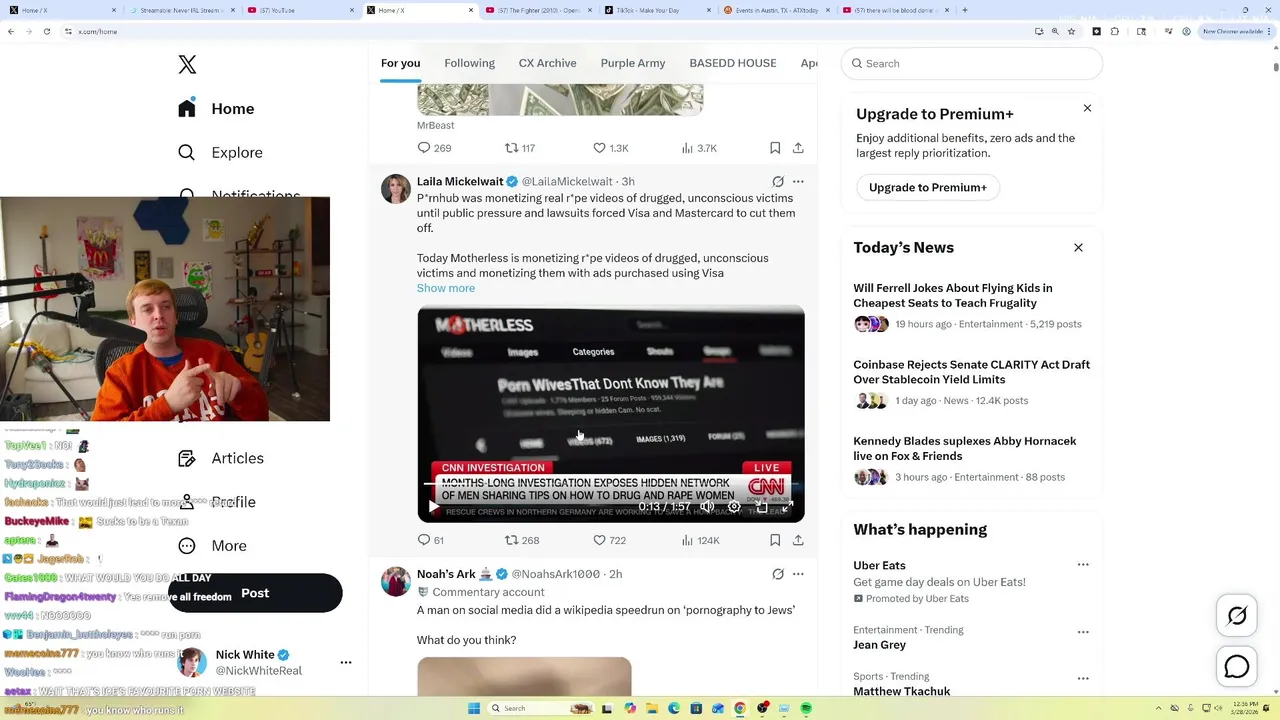This screenshot has height=720, width=1280.
Task: Click the black Post button
Action: [255, 593]
